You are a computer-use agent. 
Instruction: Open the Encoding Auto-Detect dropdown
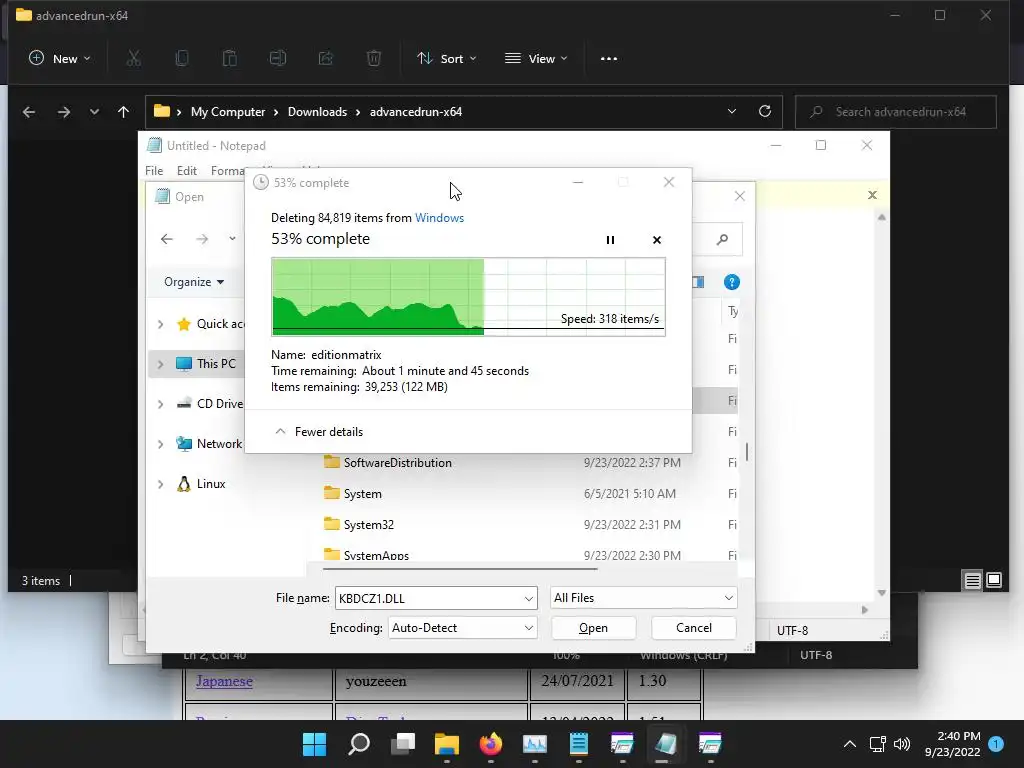[462, 628]
